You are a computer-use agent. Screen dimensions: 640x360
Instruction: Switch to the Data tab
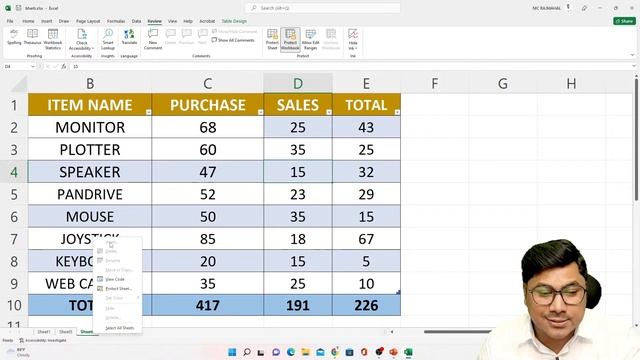136,21
